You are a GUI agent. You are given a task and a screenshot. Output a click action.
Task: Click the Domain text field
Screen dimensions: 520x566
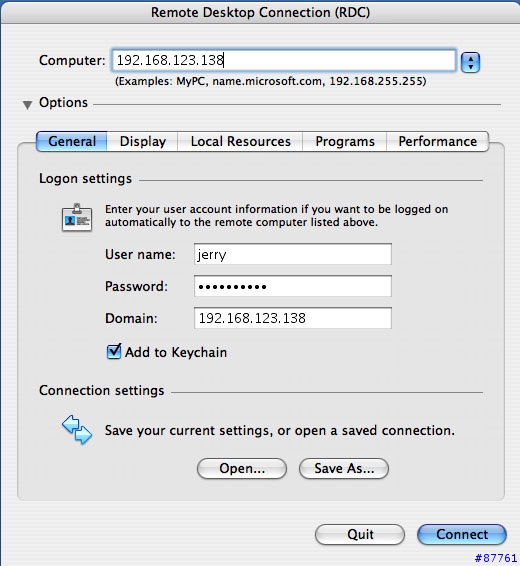[293, 318]
